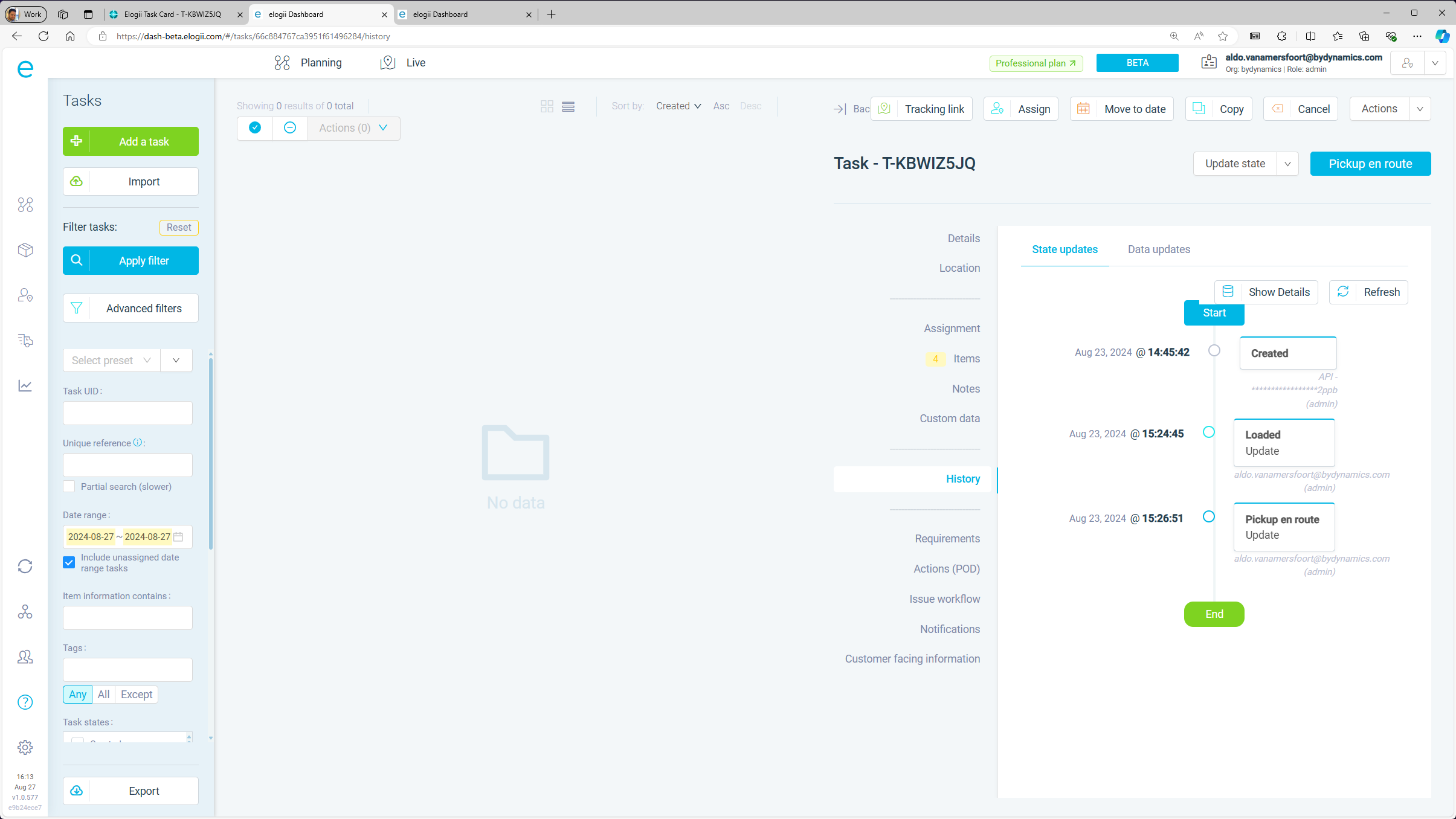1456x819 pixels.
Task: Open Sort by Created dropdown
Action: click(678, 106)
